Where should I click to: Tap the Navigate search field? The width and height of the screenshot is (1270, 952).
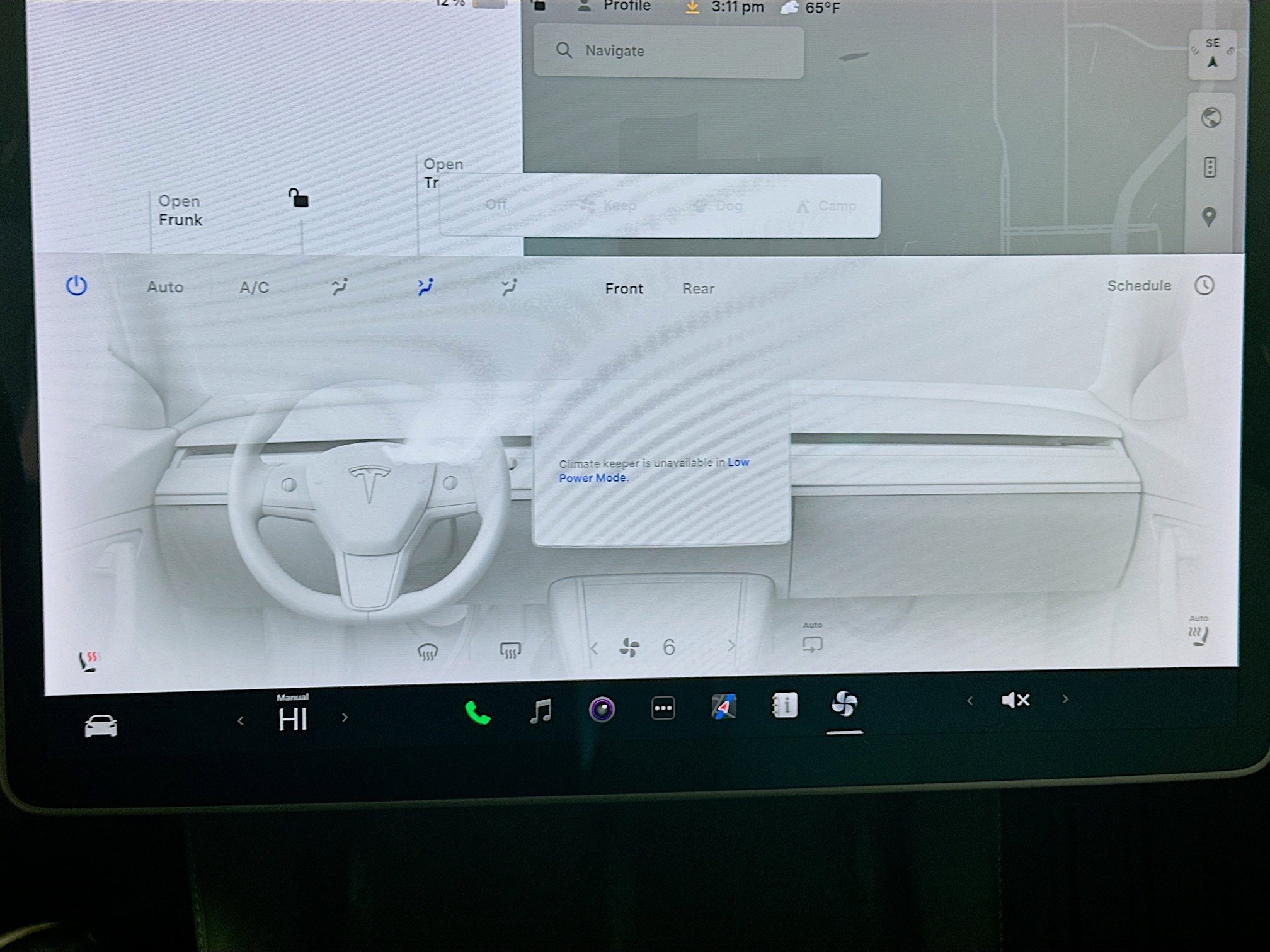click(669, 51)
